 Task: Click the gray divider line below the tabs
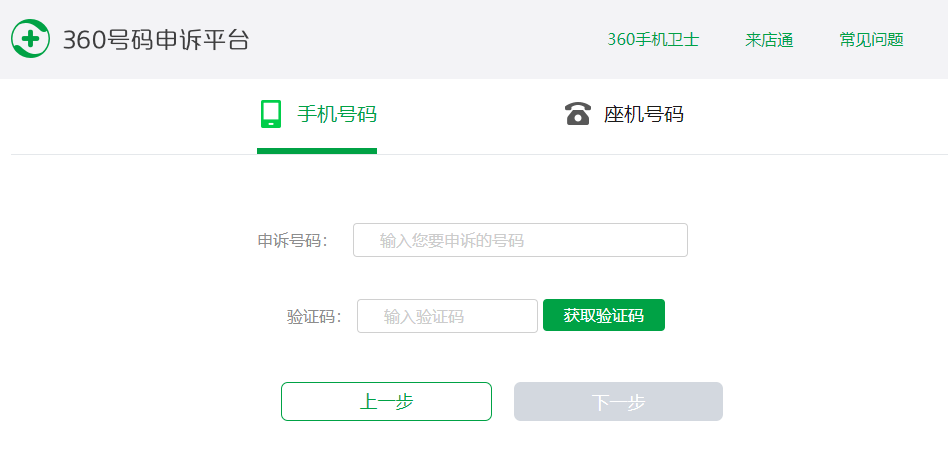point(700,155)
